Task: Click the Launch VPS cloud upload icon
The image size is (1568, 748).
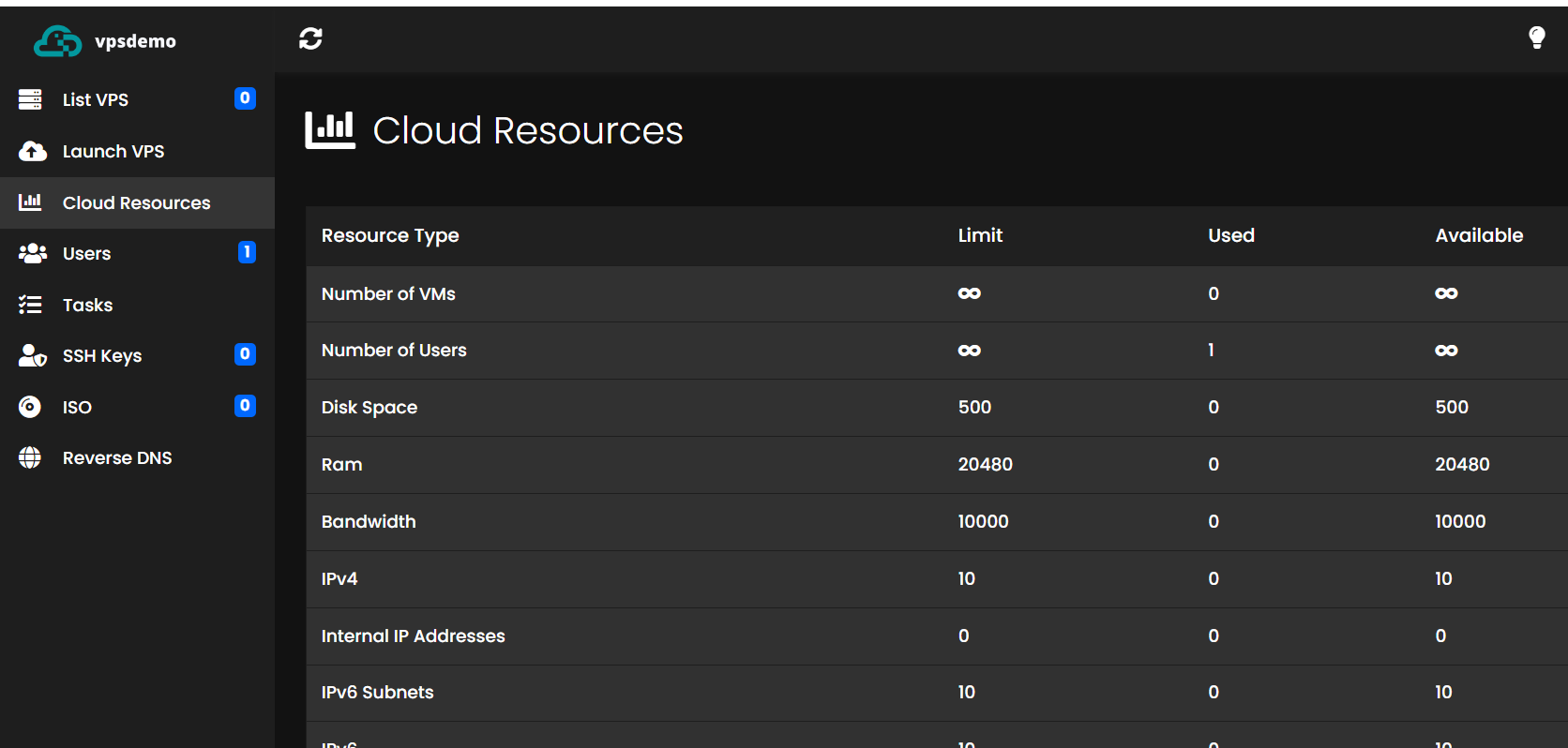Action: (33, 151)
